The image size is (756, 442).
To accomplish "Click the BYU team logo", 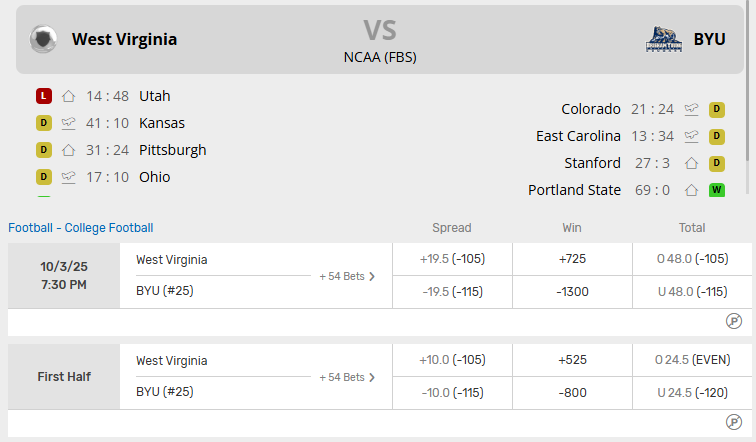I will [664, 39].
